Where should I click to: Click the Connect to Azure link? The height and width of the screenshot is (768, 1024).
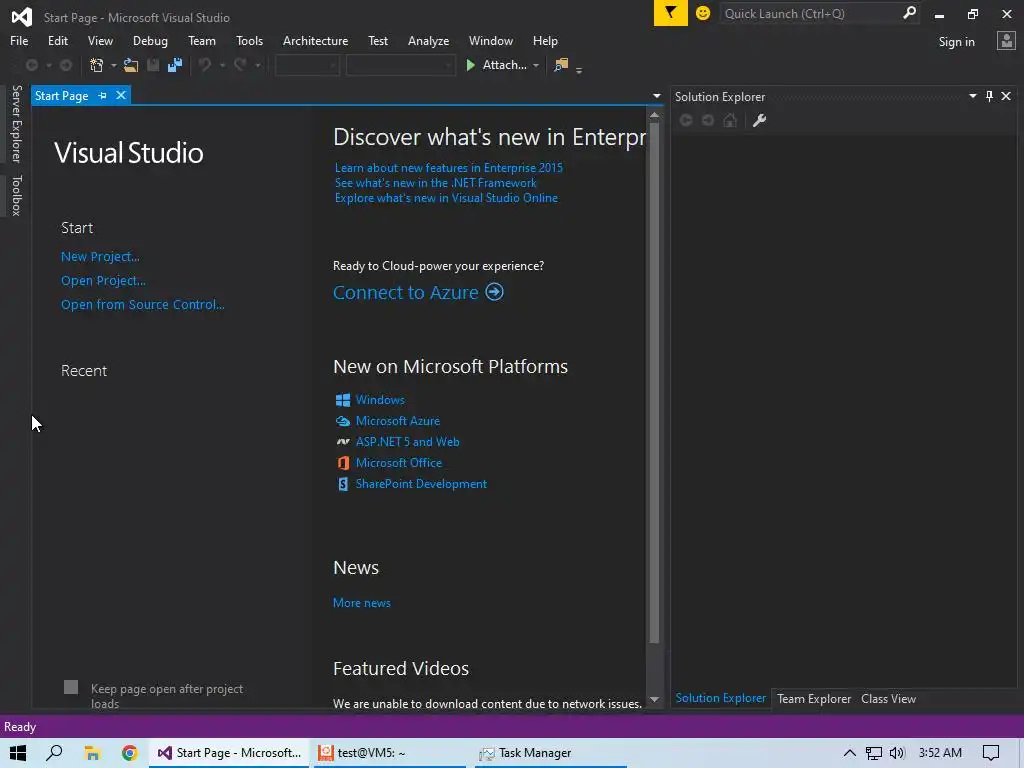406,293
